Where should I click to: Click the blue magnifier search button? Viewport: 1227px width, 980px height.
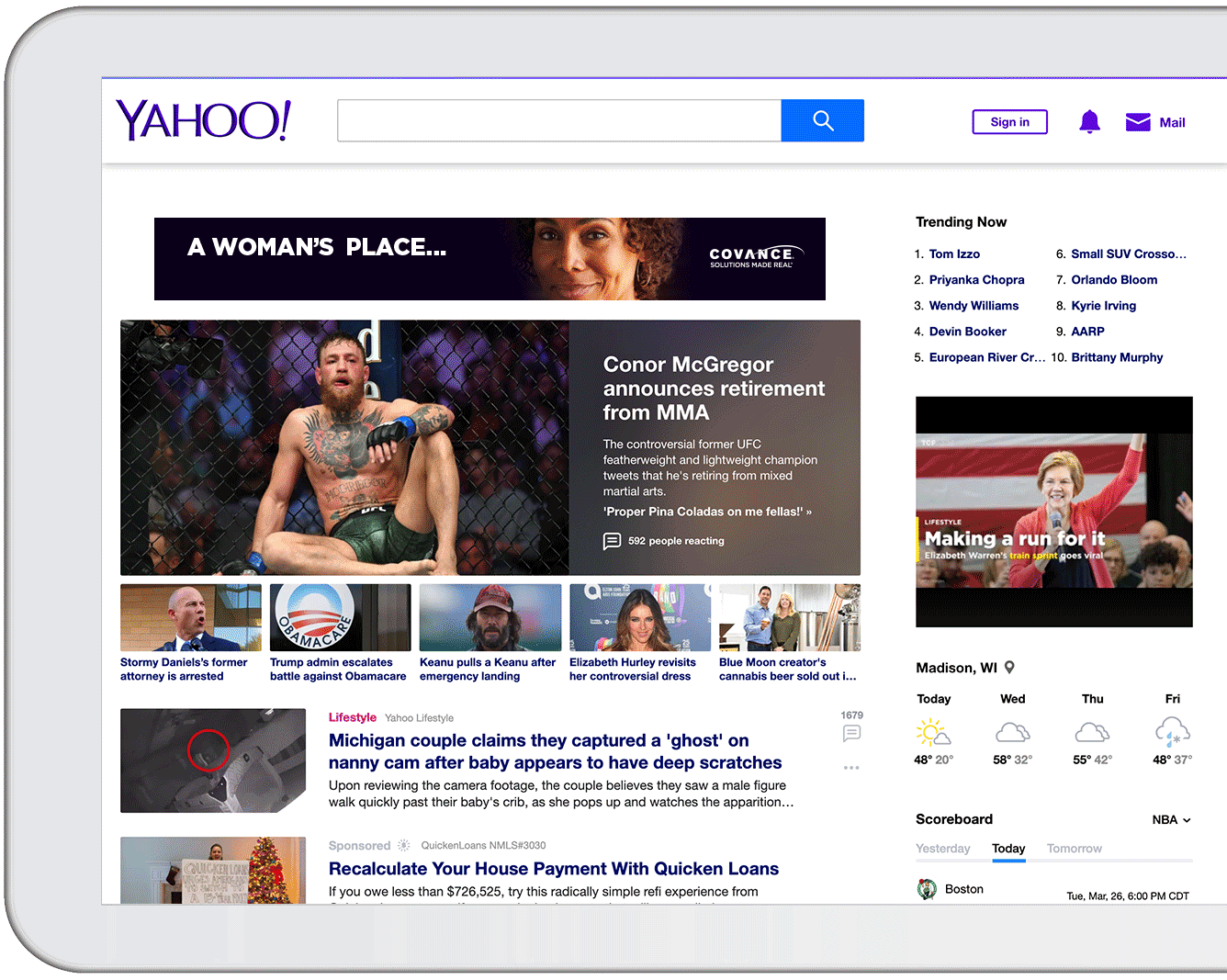pyautogui.click(x=823, y=120)
